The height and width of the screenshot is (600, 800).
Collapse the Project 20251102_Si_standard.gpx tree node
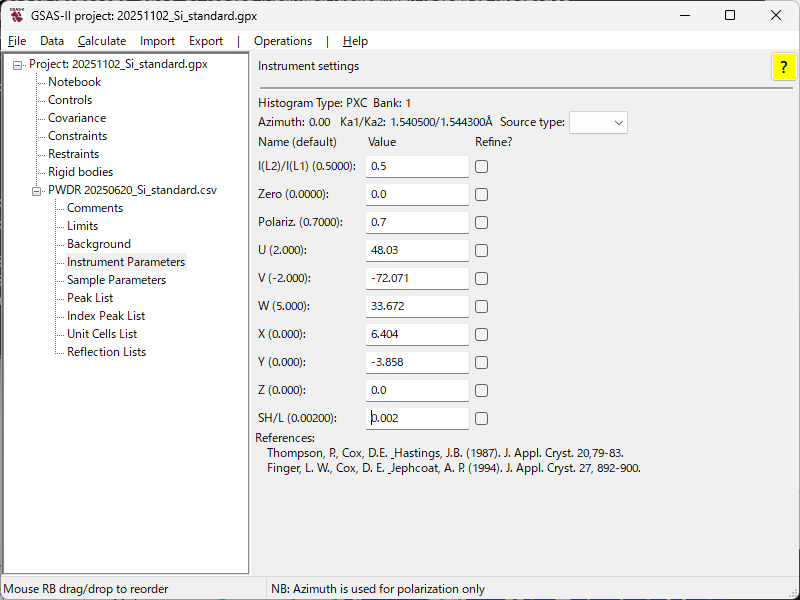[18, 65]
